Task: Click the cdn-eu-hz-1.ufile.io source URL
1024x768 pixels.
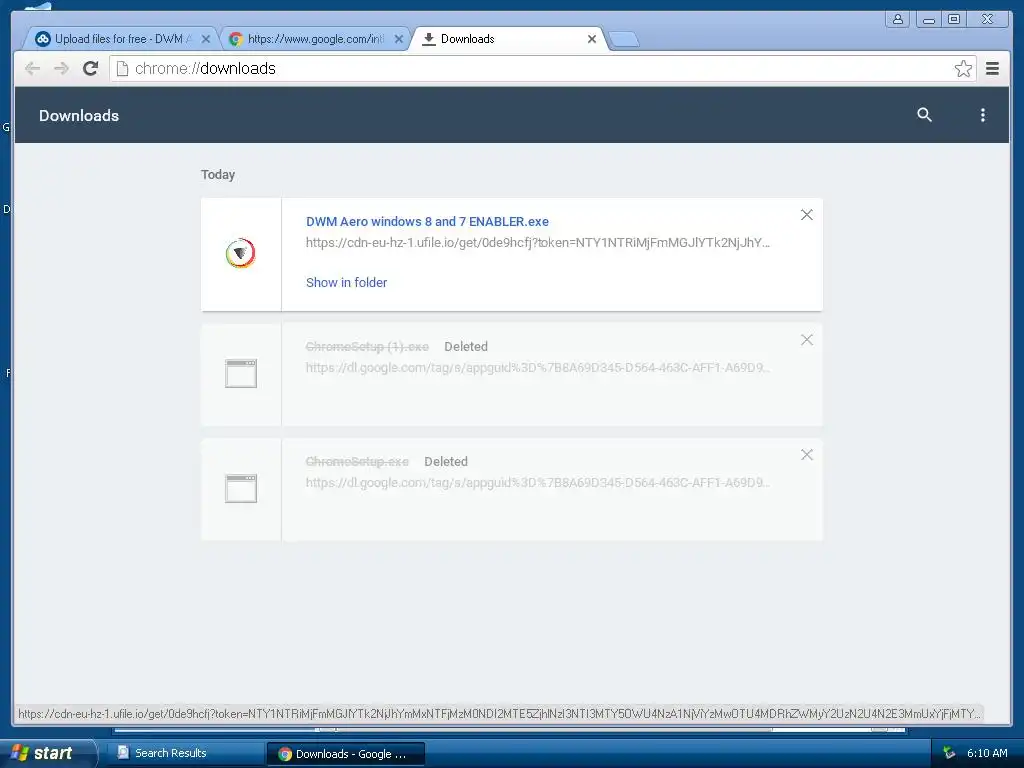Action: (x=537, y=242)
